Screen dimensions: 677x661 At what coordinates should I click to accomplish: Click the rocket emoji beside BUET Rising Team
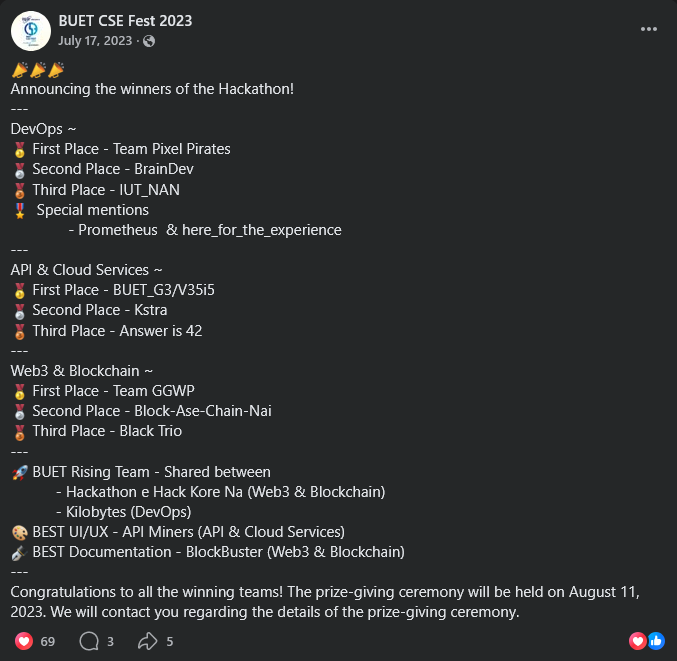(x=19, y=472)
